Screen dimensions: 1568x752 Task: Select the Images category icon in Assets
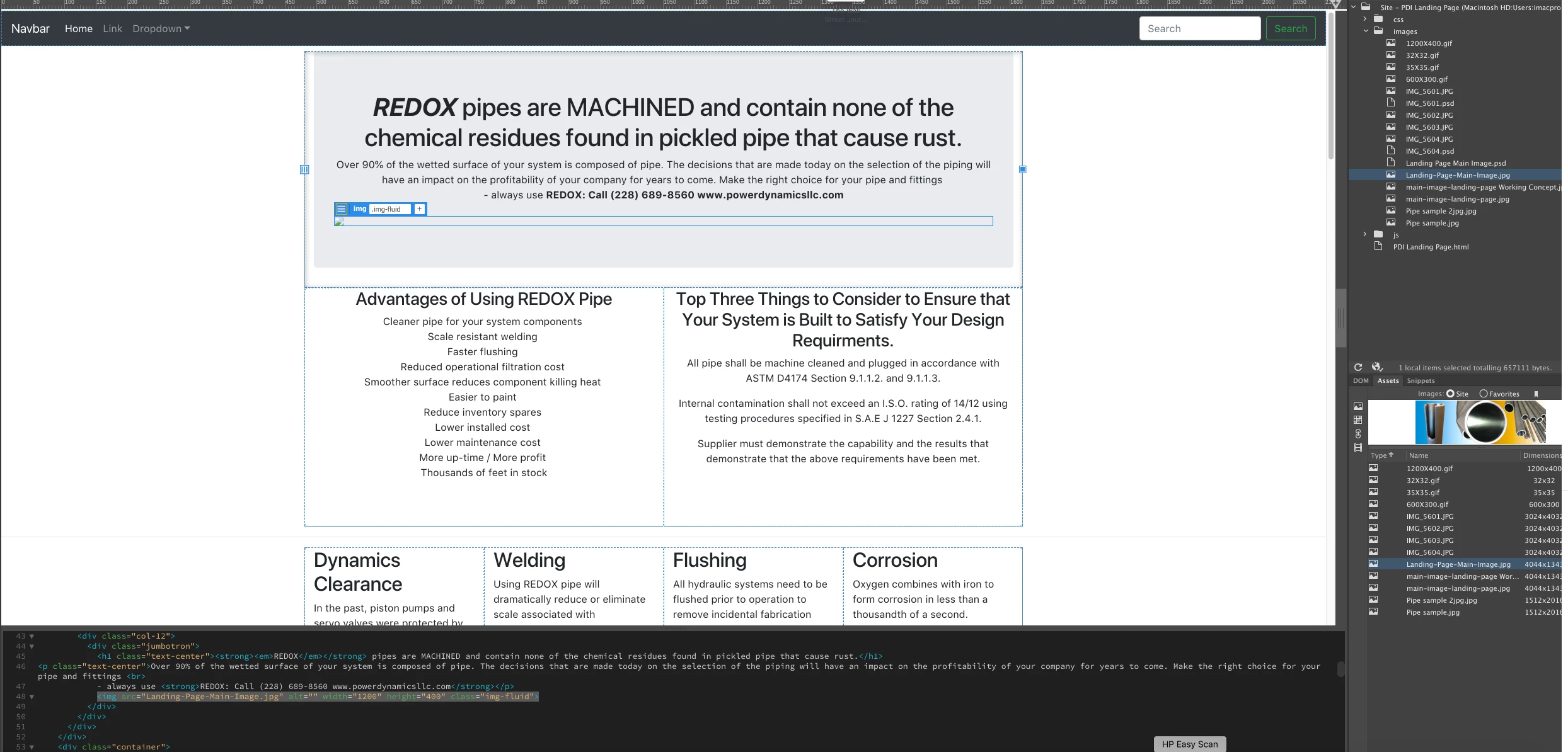[1358, 407]
